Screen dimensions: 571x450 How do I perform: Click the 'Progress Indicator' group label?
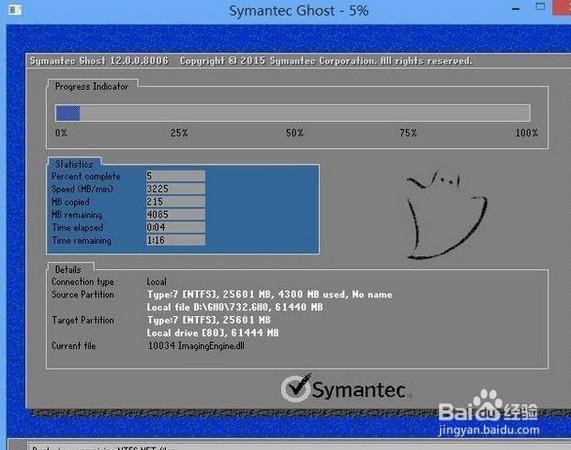click(x=92, y=87)
